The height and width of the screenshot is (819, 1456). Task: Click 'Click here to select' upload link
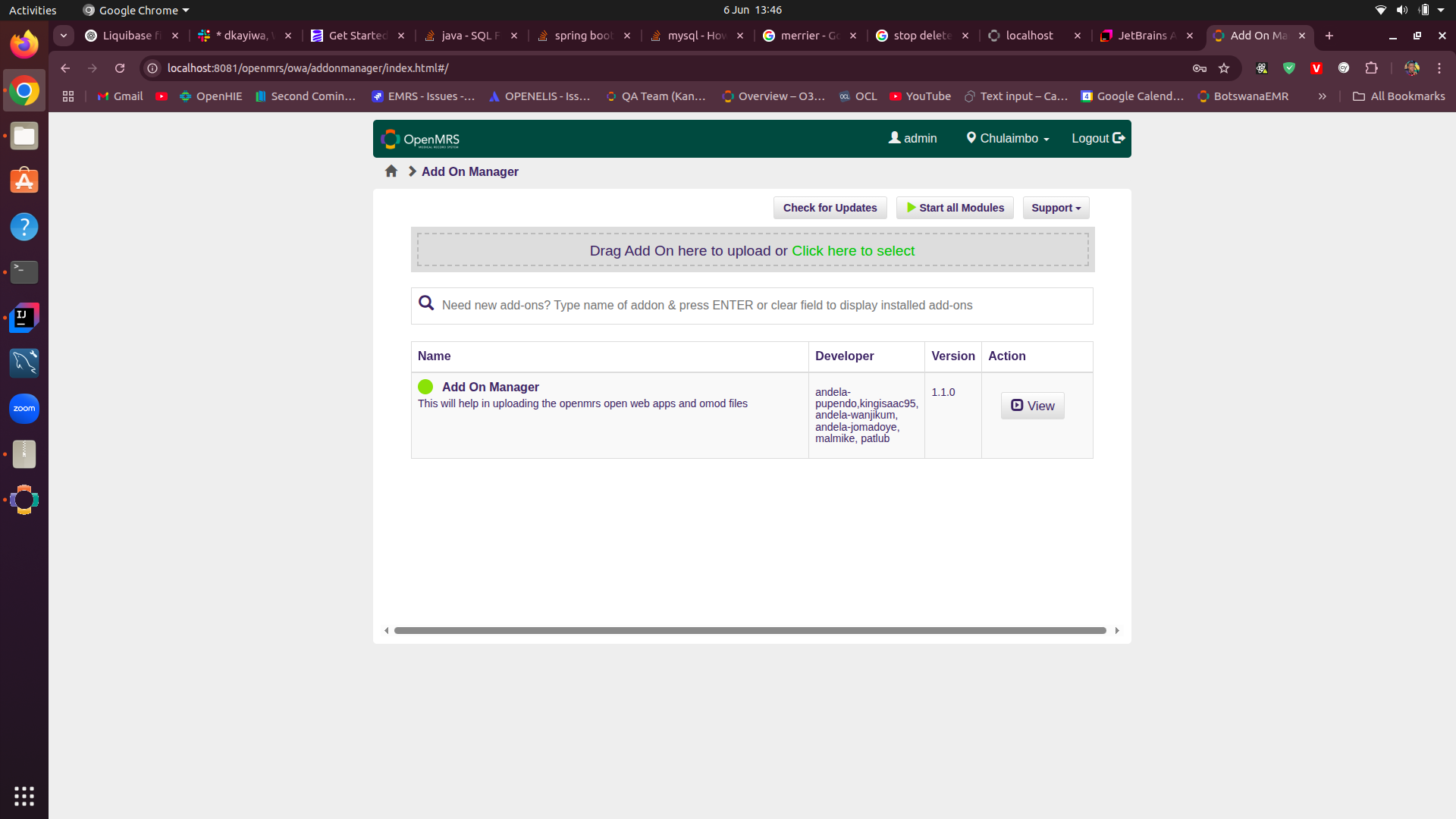coord(853,251)
